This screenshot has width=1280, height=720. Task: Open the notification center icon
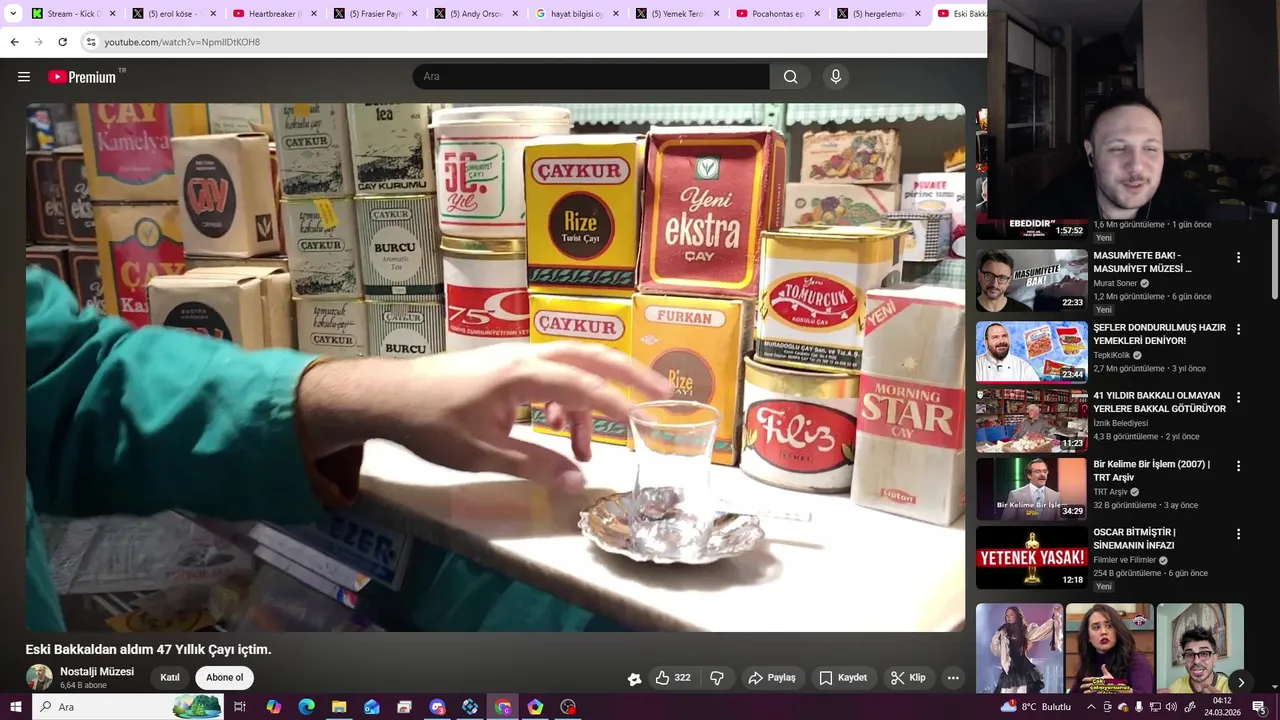(x=1259, y=707)
